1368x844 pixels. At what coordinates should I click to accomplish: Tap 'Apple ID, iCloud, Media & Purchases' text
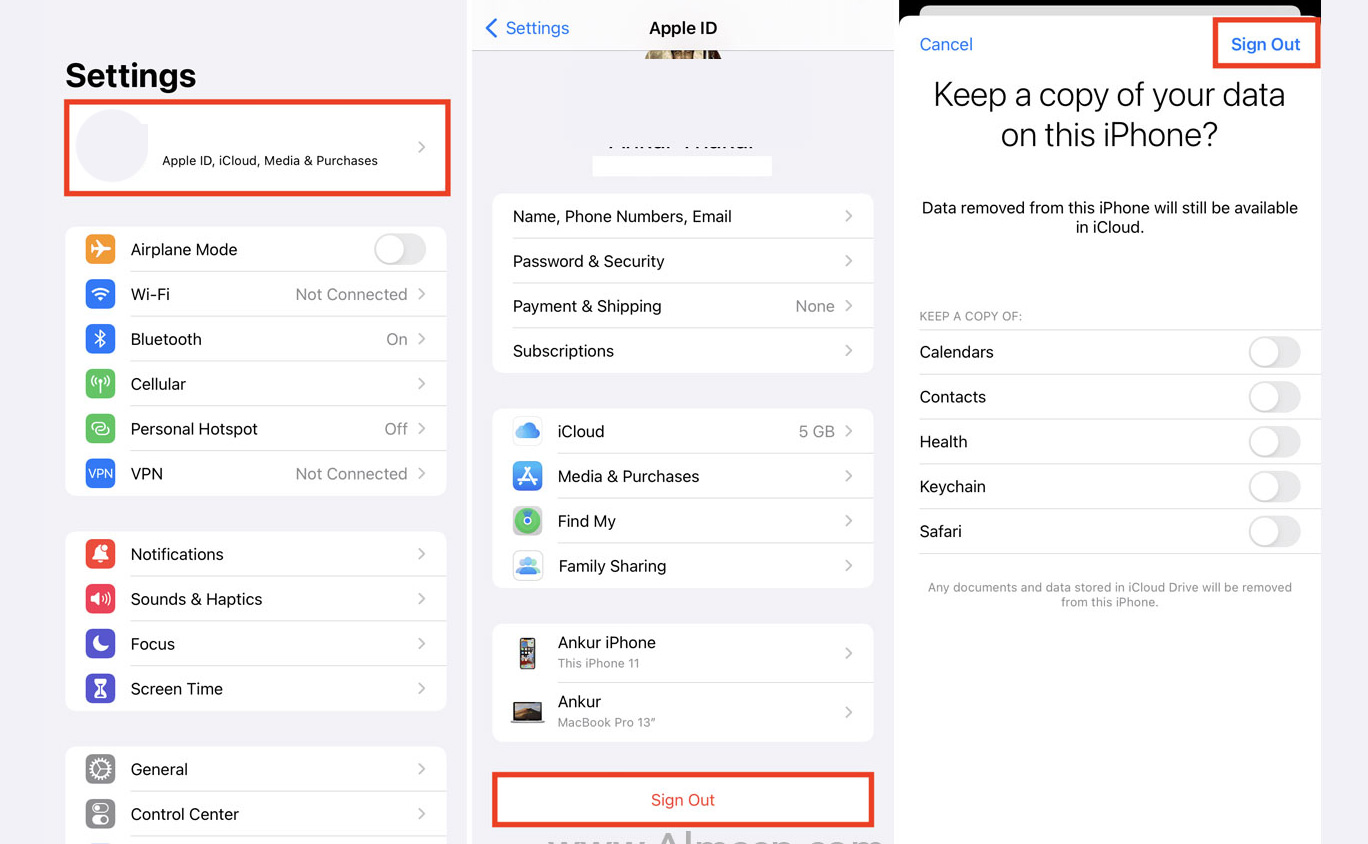tap(270, 160)
